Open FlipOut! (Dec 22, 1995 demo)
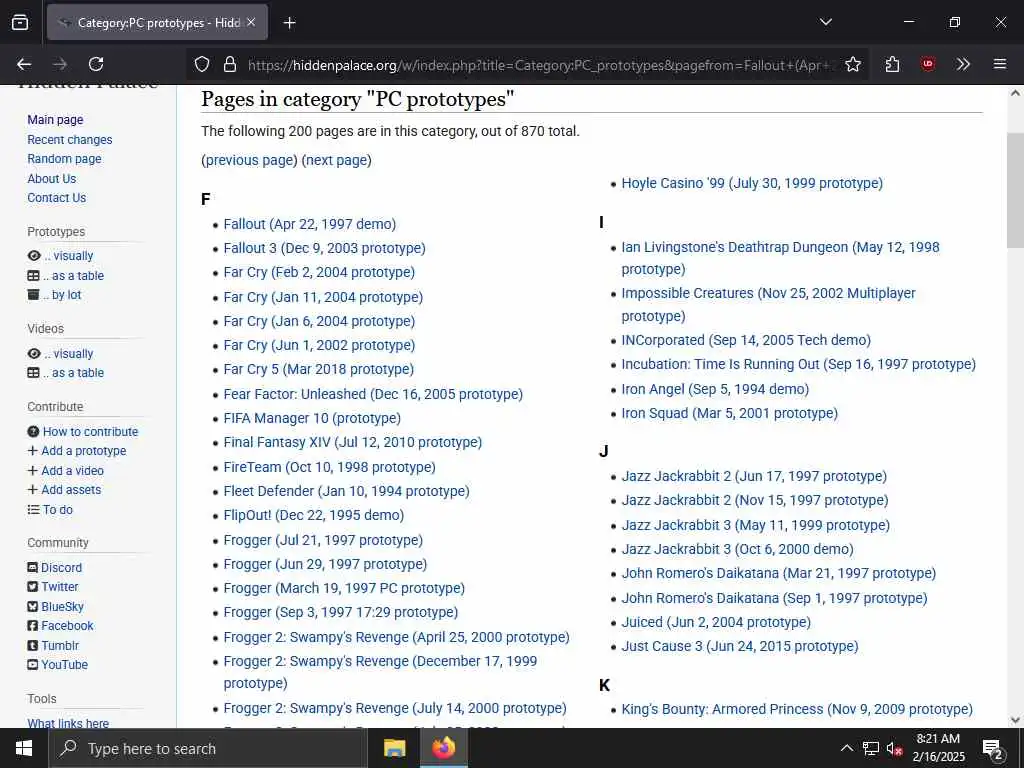Viewport: 1024px width, 768px height. pos(313,515)
